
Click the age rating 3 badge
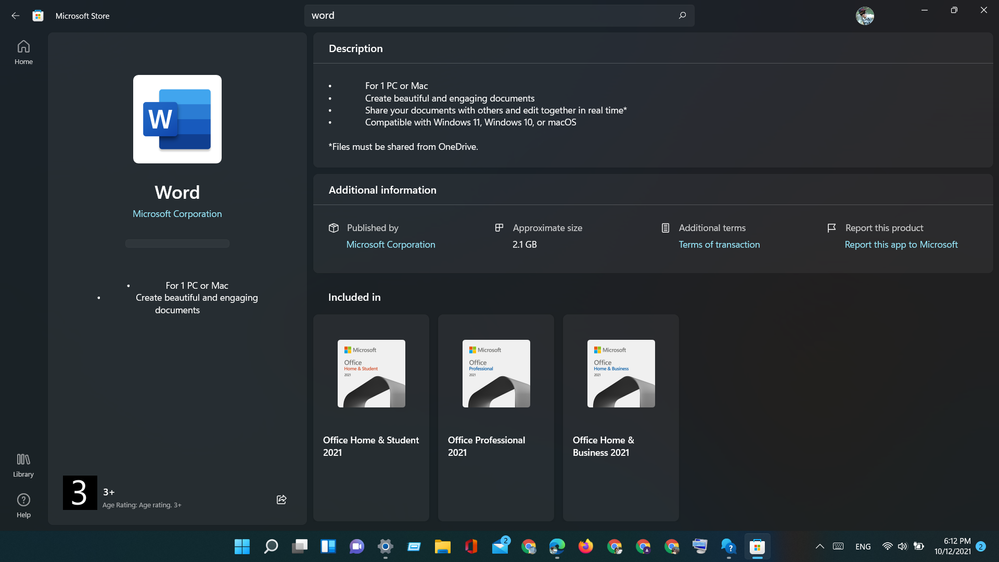80,493
